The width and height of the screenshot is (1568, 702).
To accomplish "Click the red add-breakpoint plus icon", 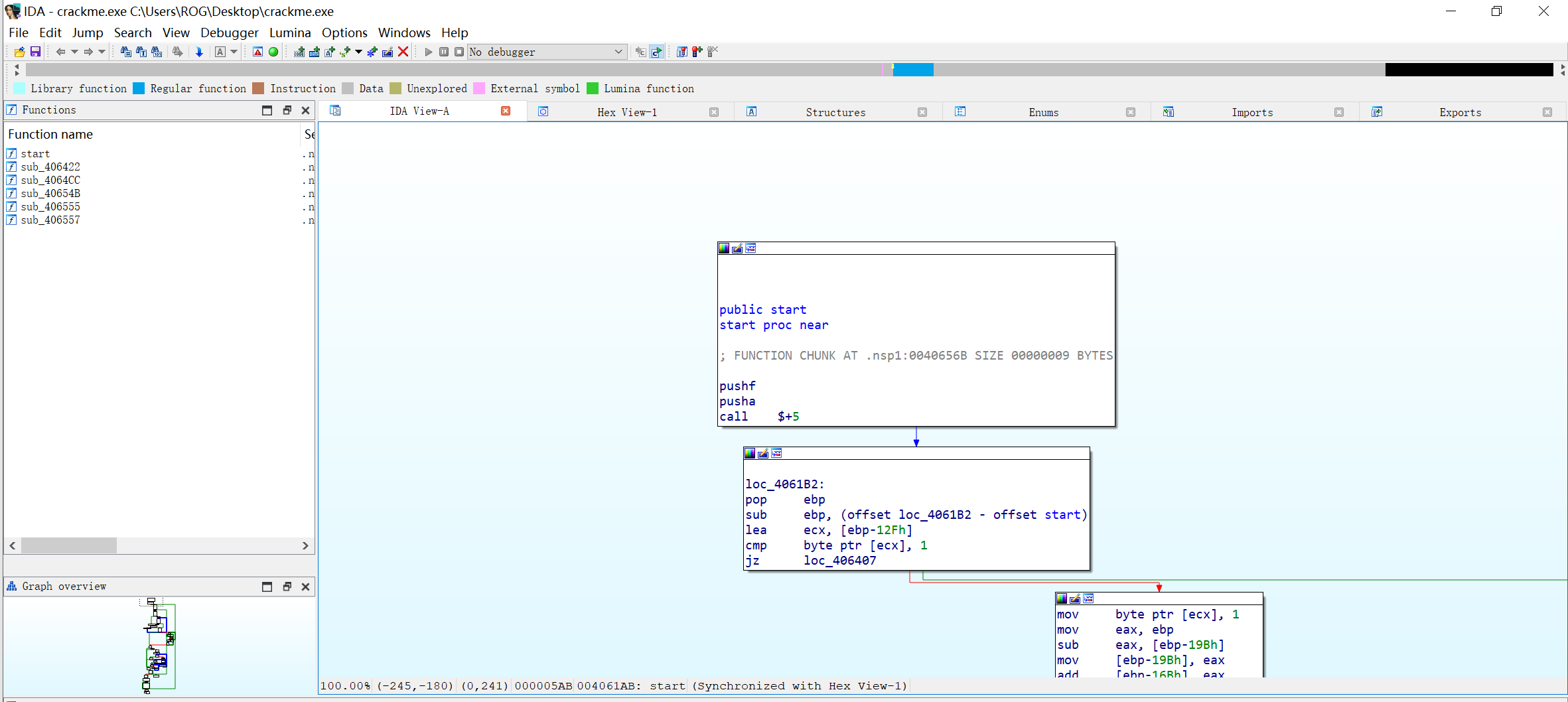I will (697, 52).
